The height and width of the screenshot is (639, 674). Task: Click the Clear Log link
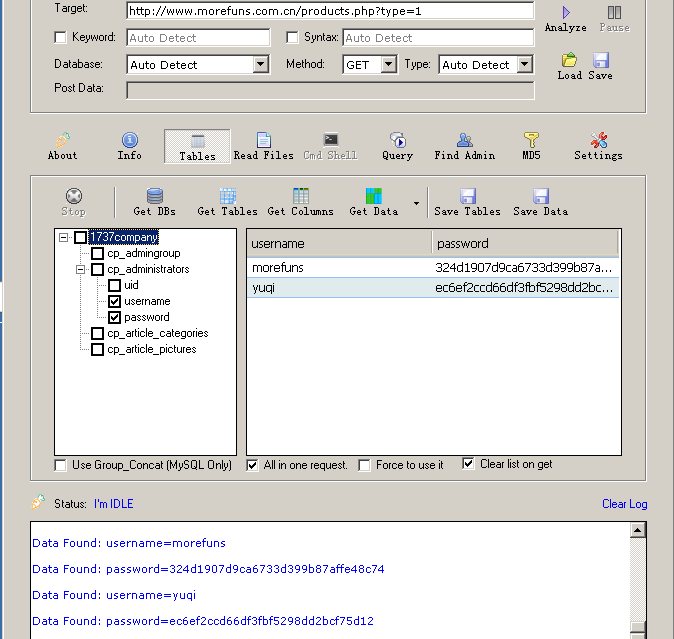625,504
